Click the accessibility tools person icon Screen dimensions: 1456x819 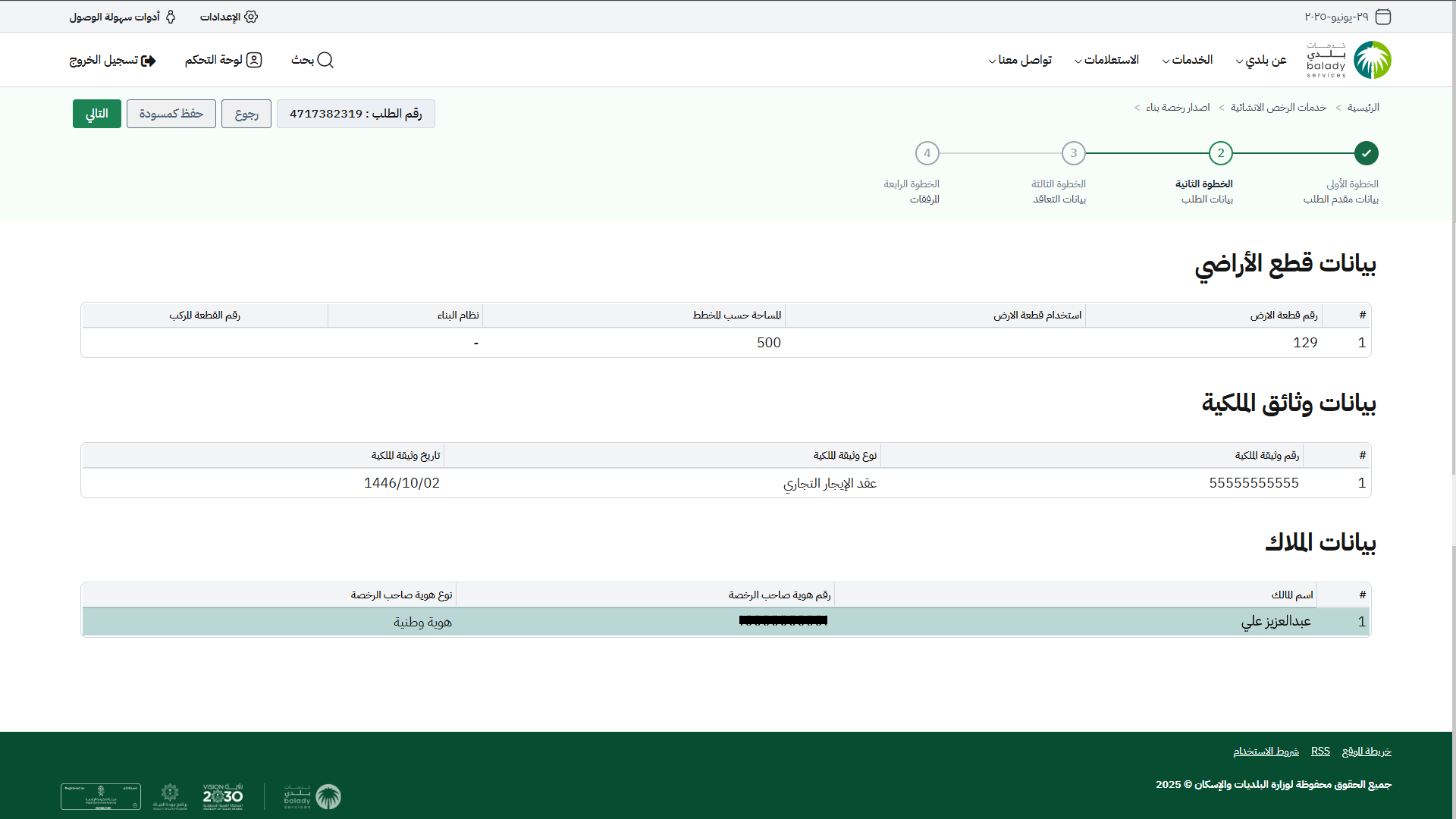click(171, 17)
